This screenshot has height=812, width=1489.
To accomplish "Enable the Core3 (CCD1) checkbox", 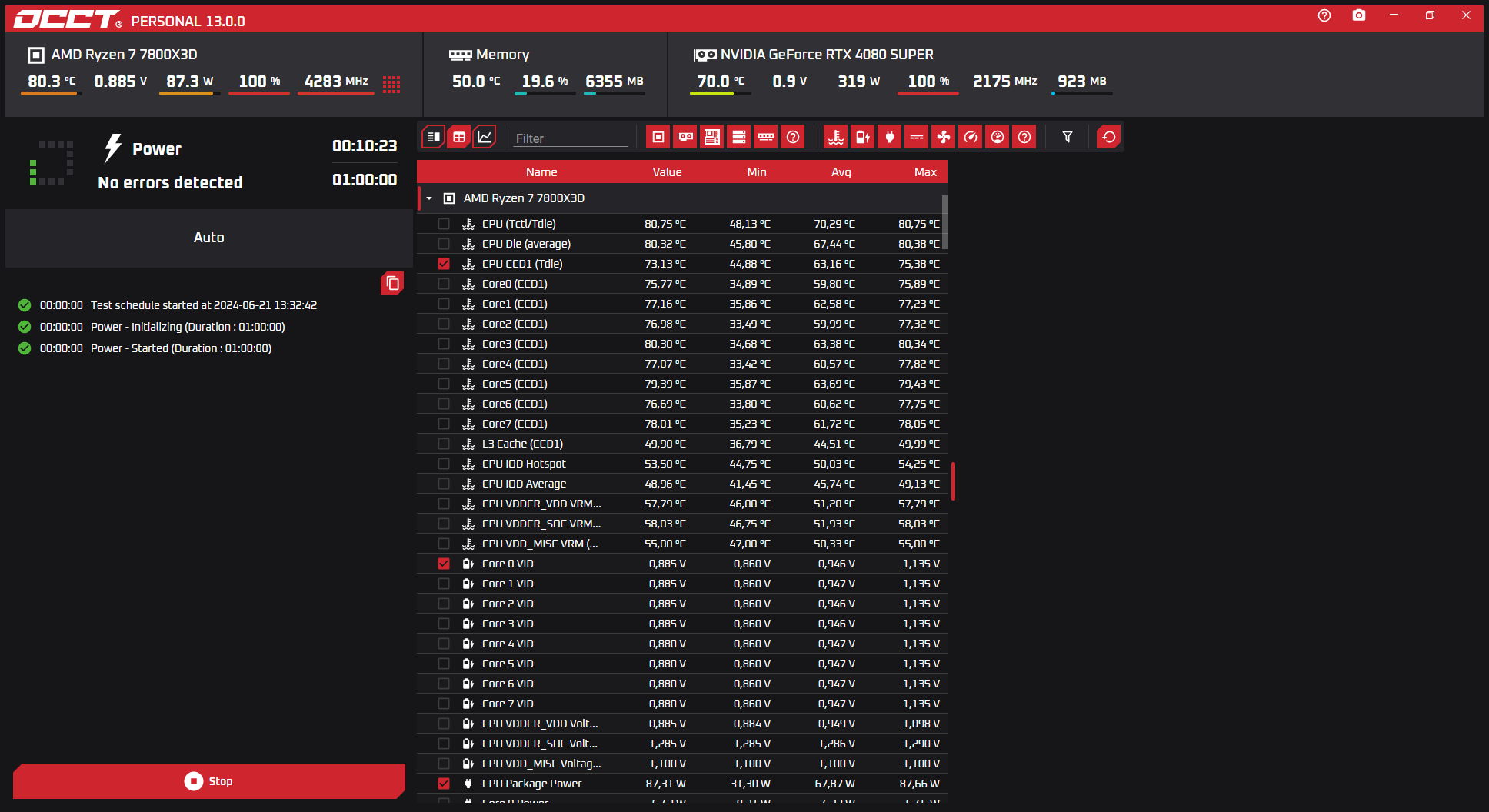I will tap(444, 344).
